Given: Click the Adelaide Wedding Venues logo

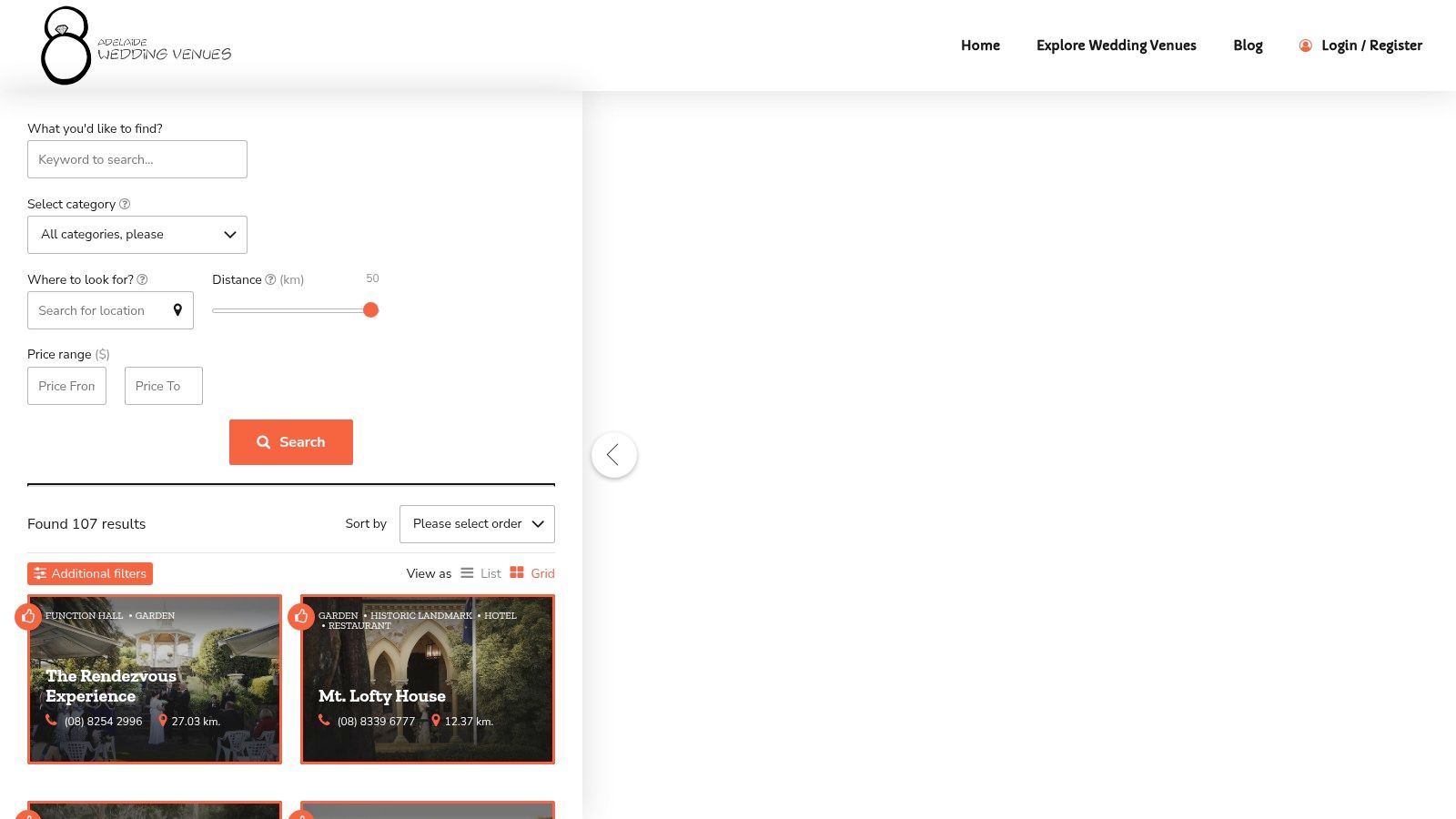Looking at the screenshot, I should pos(136,46).
